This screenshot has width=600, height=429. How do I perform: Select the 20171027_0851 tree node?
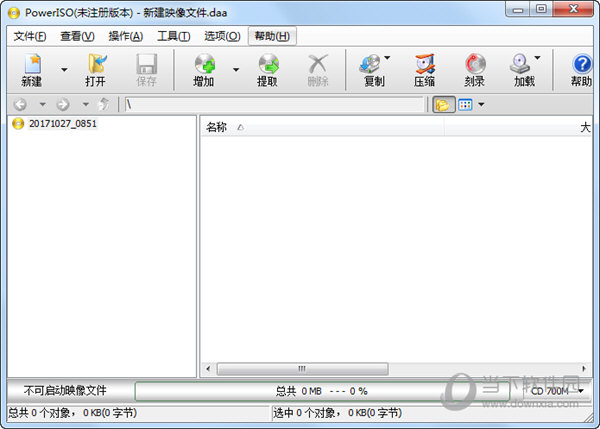coord(63,124)
